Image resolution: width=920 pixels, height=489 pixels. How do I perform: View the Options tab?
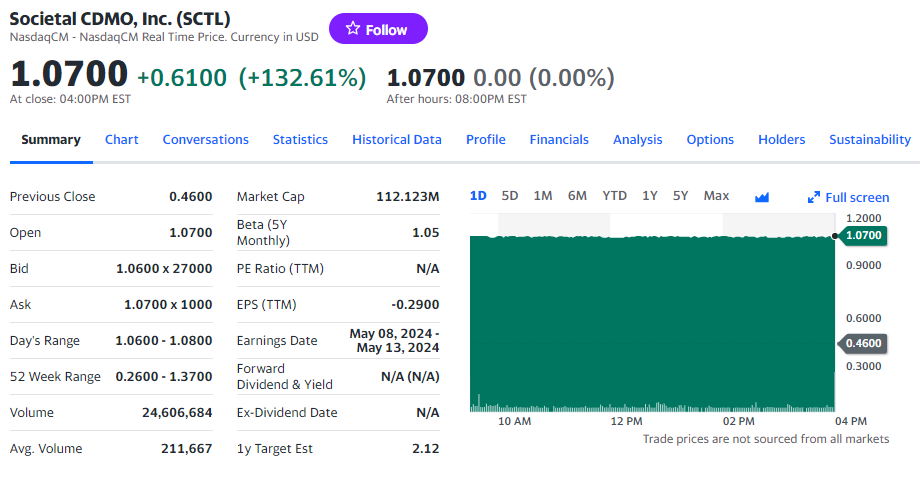click(x=710, y=140)
